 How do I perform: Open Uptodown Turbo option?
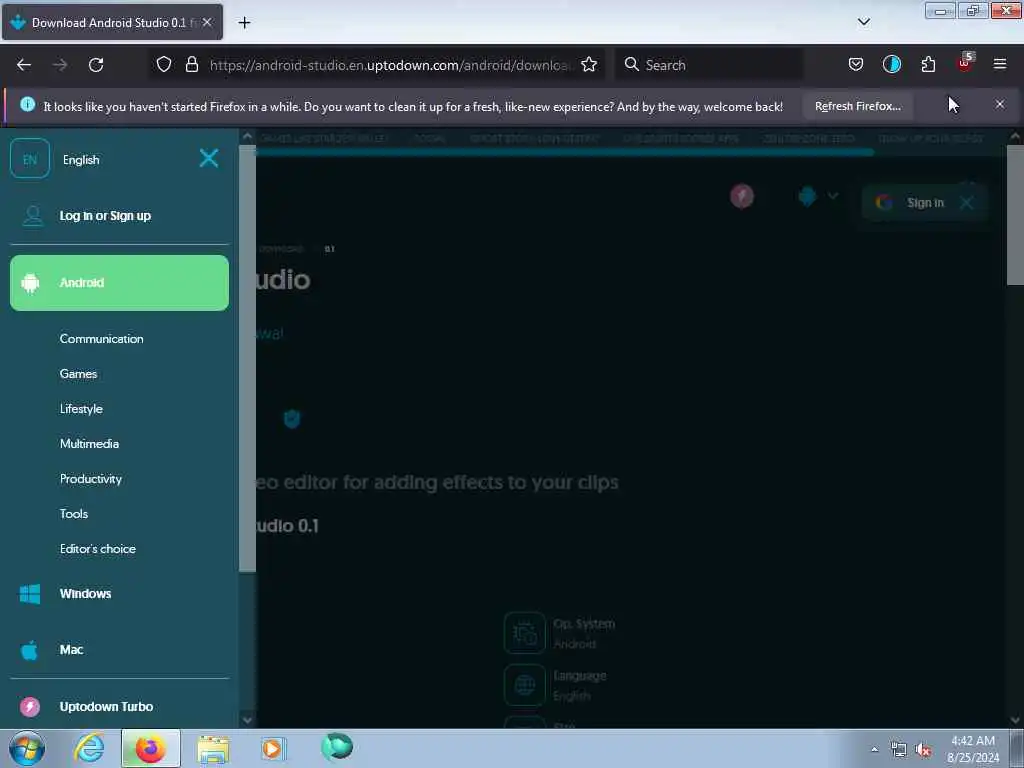tap(106, 707)
